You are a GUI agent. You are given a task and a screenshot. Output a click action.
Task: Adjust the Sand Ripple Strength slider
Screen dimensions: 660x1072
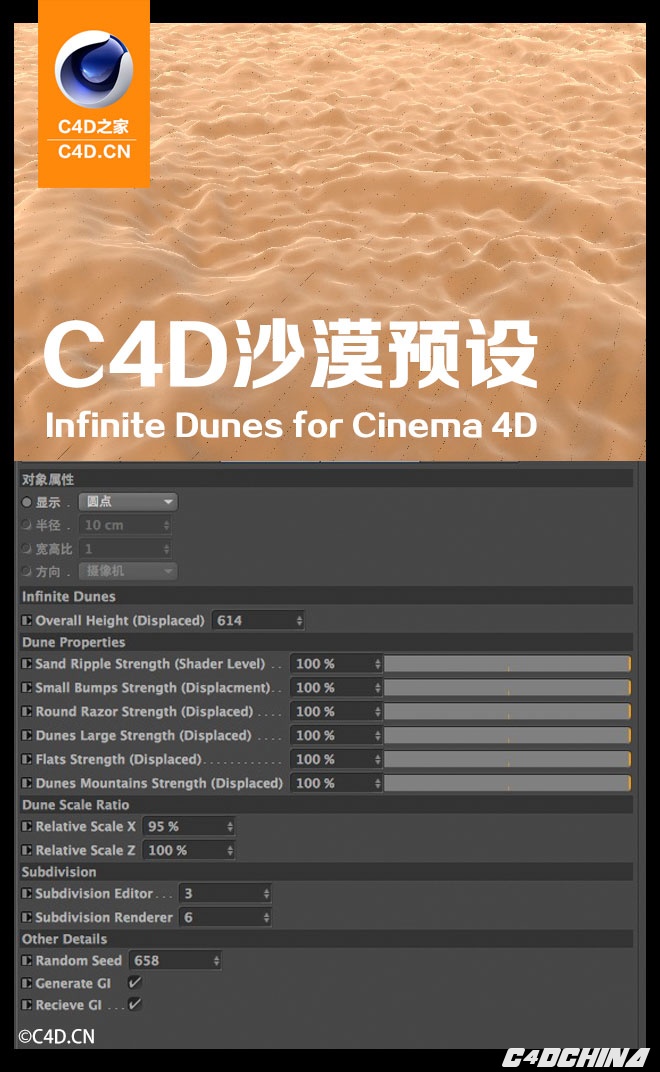click(507, 663)
